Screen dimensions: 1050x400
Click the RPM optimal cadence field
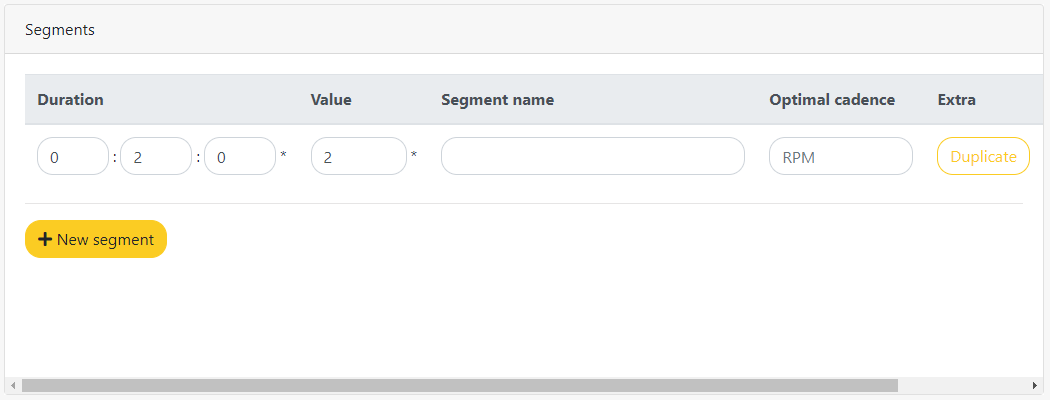841,156
